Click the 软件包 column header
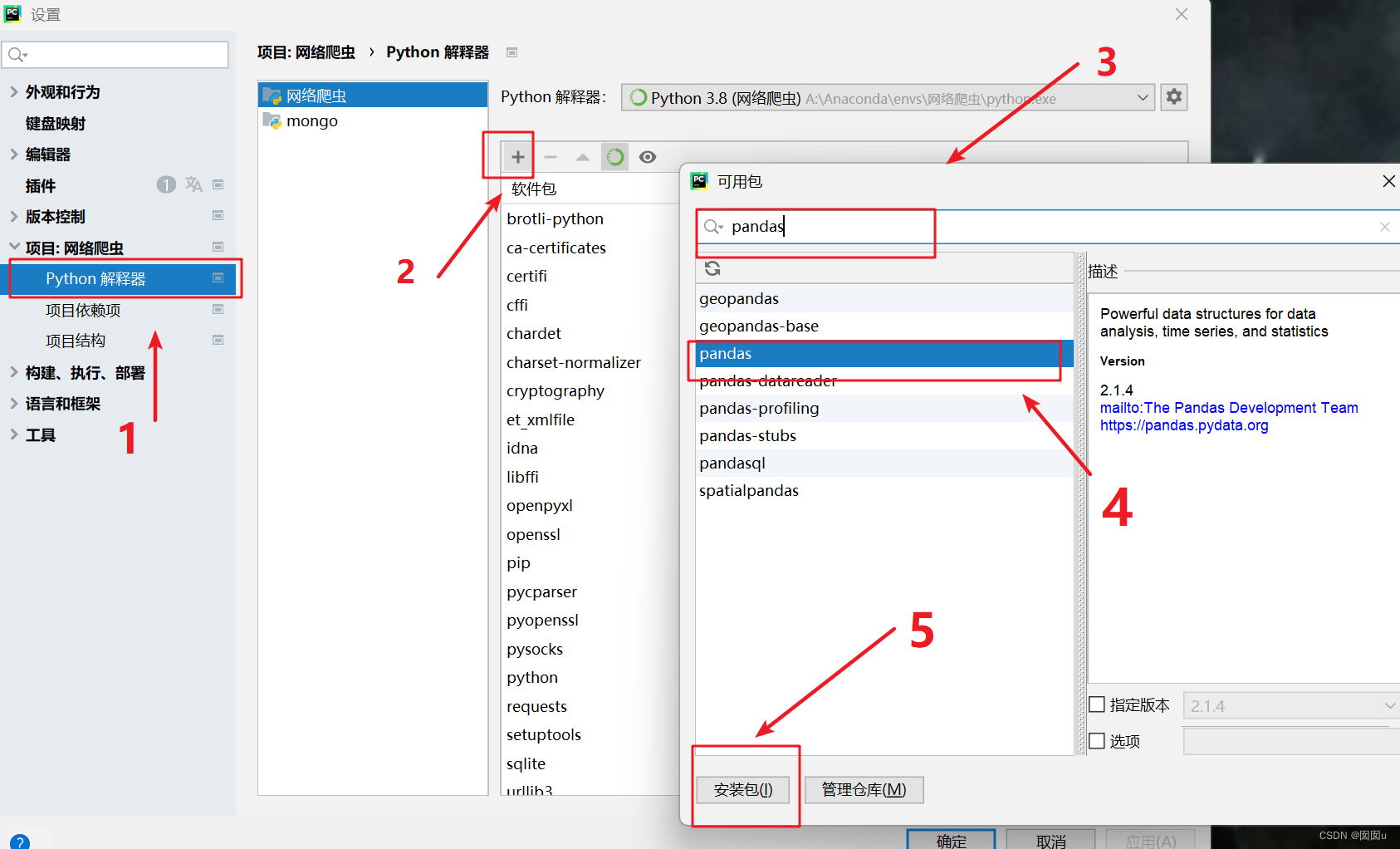The width and height of the screenshot is (1400, 849). coord(533,189)
